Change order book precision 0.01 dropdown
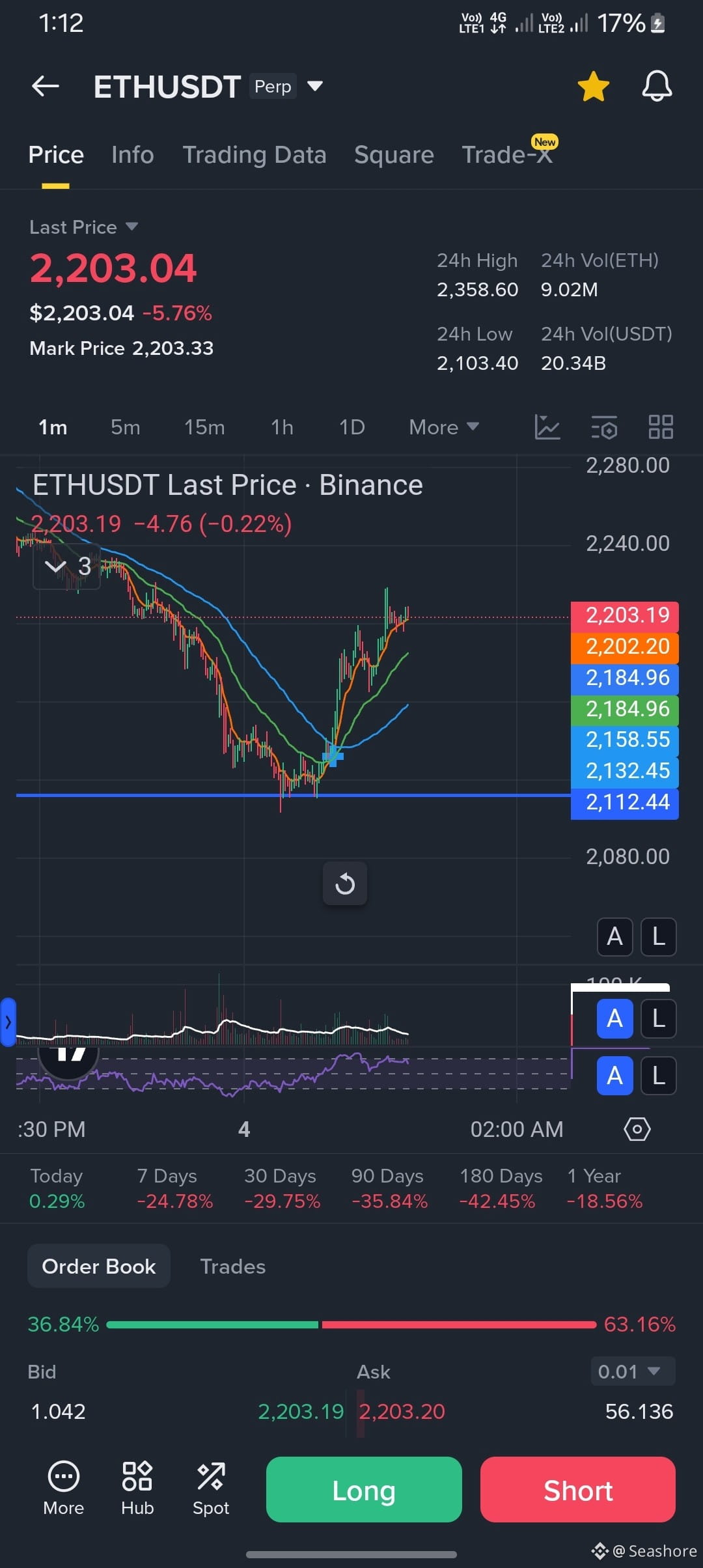 [x=633, y=1372]
